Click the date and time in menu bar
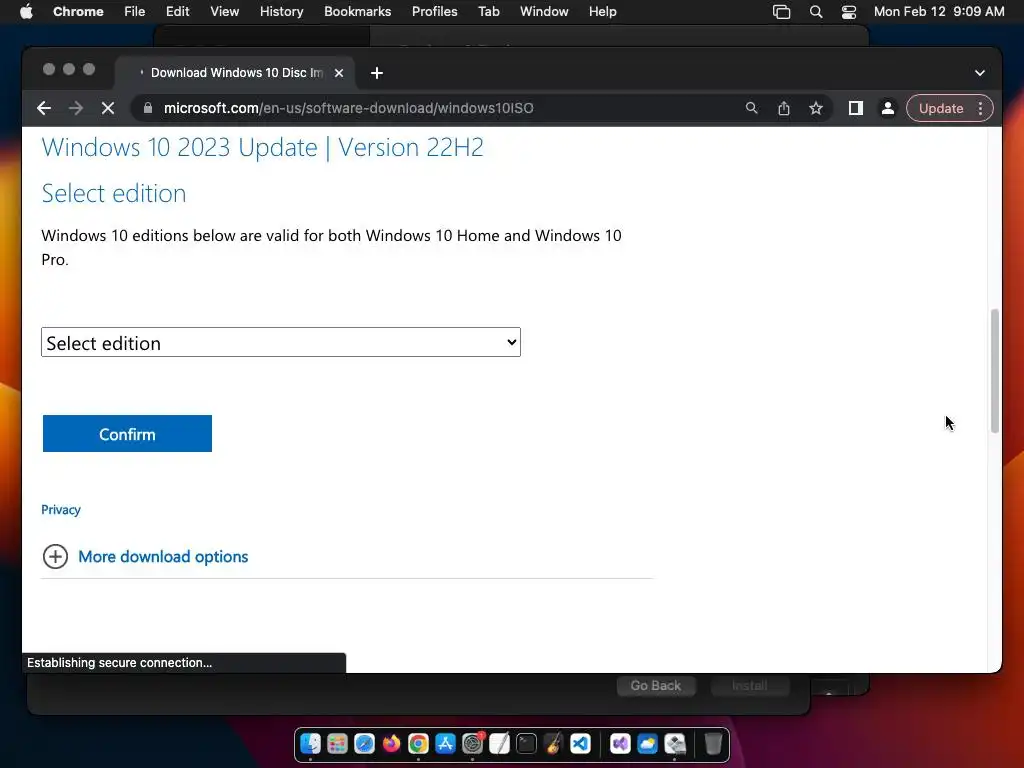This screenshot has height=768, width=1024. [939, 12]
